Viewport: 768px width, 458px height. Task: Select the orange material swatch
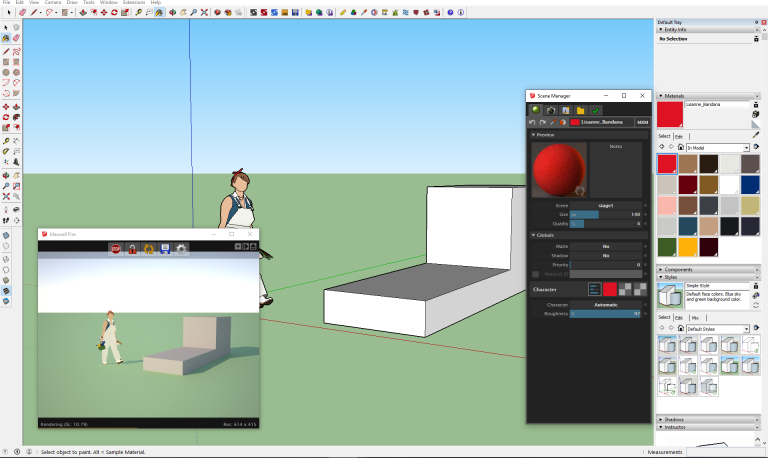690,246
